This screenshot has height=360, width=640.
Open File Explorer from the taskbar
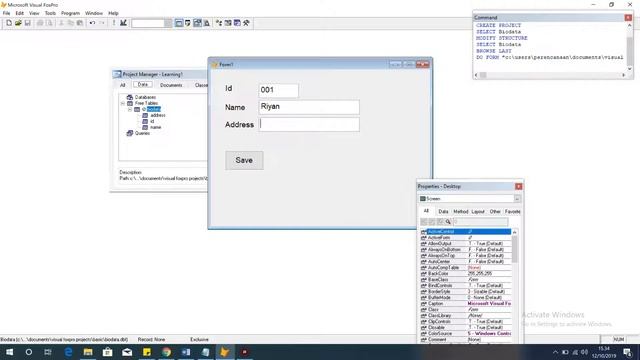coord(88,352)
